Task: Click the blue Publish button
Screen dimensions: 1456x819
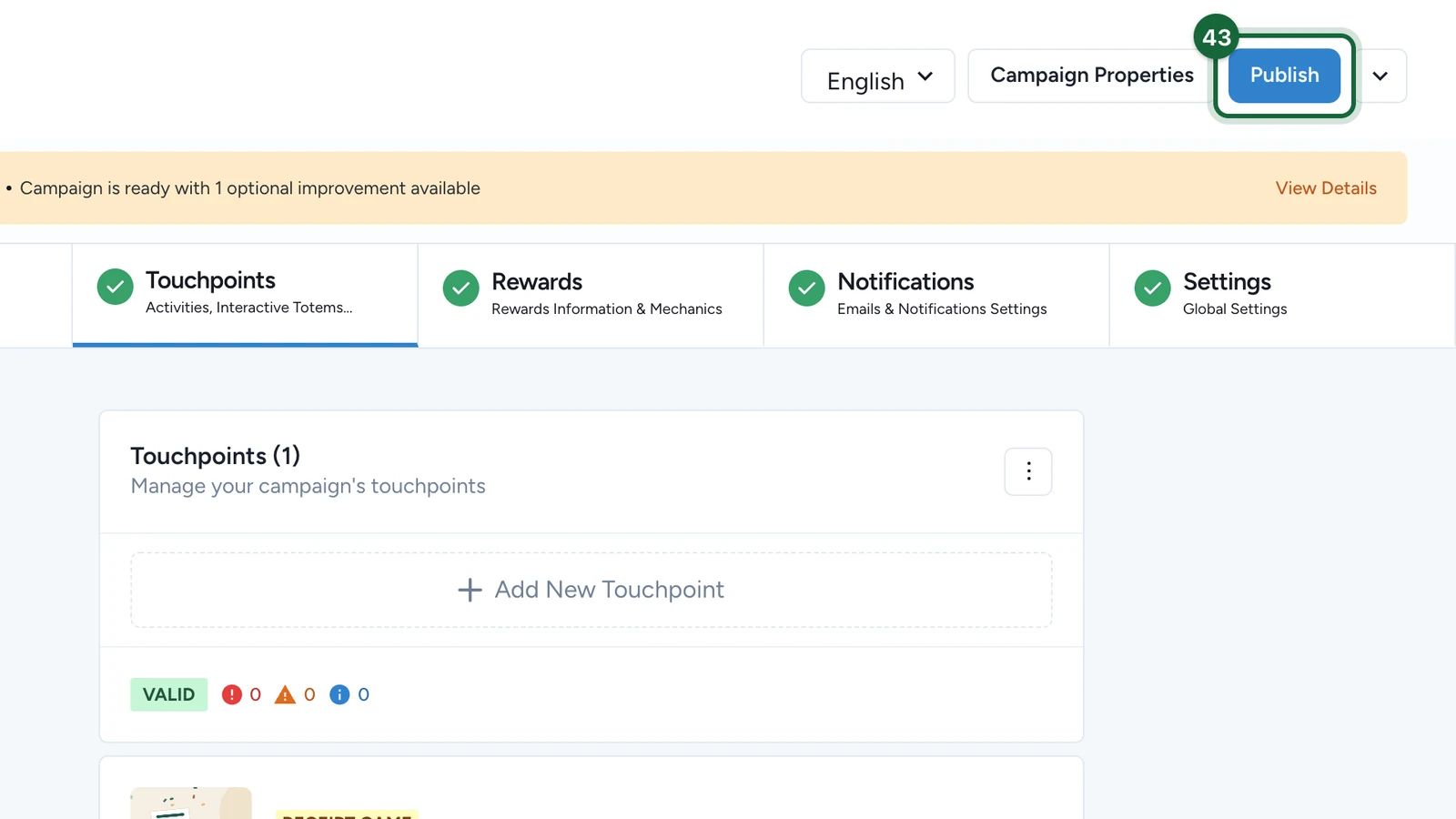Action: point(1284,76)
